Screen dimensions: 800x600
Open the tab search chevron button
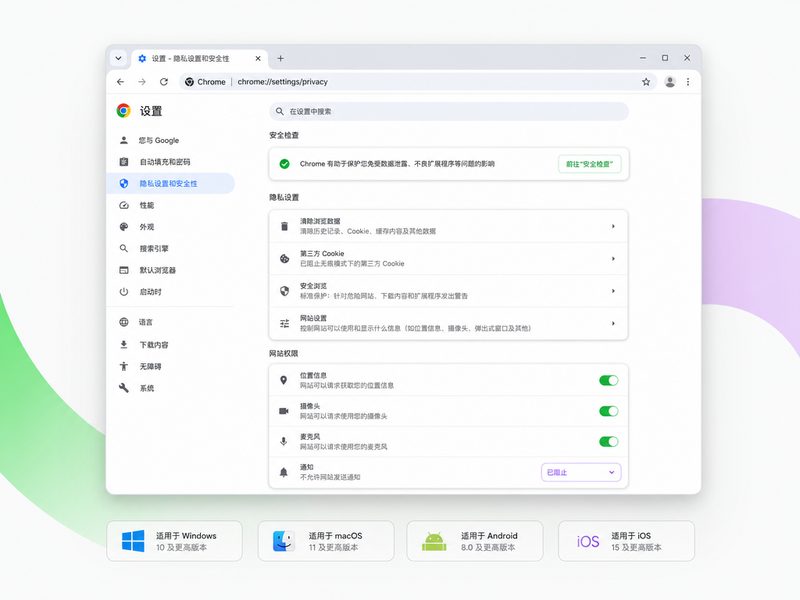pyautogui.click(x=118, y=58)
